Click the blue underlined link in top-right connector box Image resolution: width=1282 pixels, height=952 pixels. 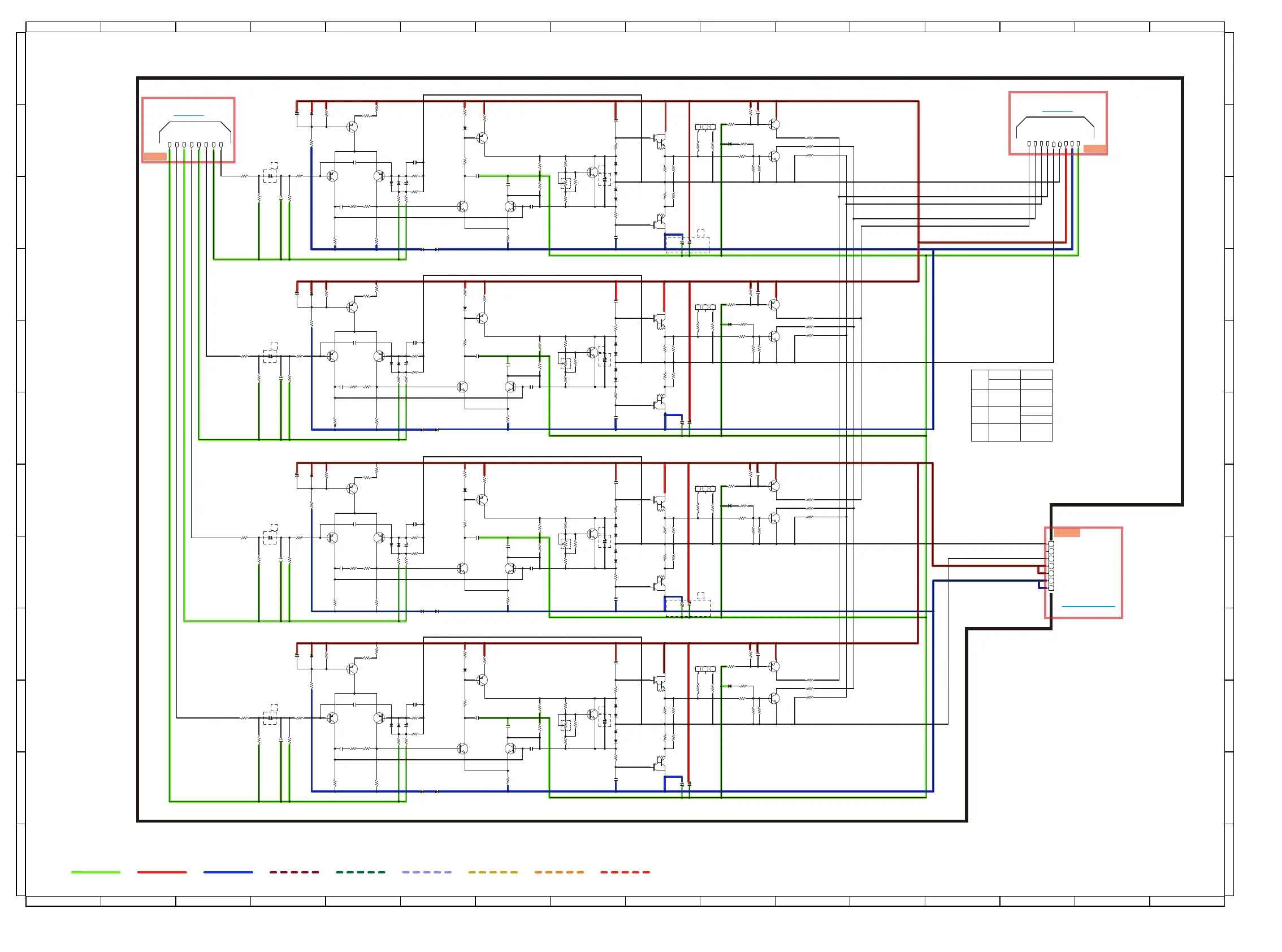(x=1057, y=111)
